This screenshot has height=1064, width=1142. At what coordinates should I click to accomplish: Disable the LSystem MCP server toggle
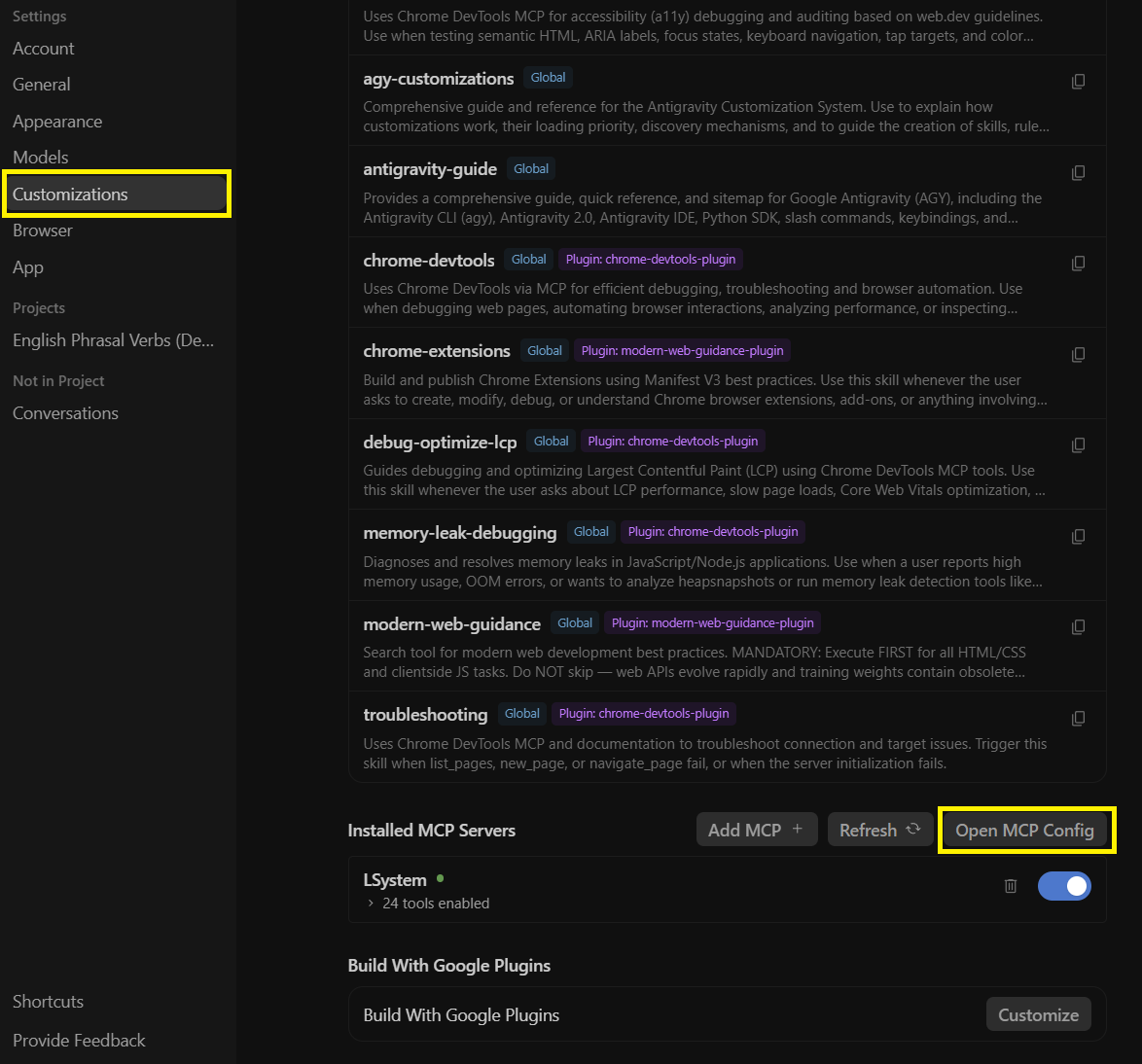tap(1064, 886)
